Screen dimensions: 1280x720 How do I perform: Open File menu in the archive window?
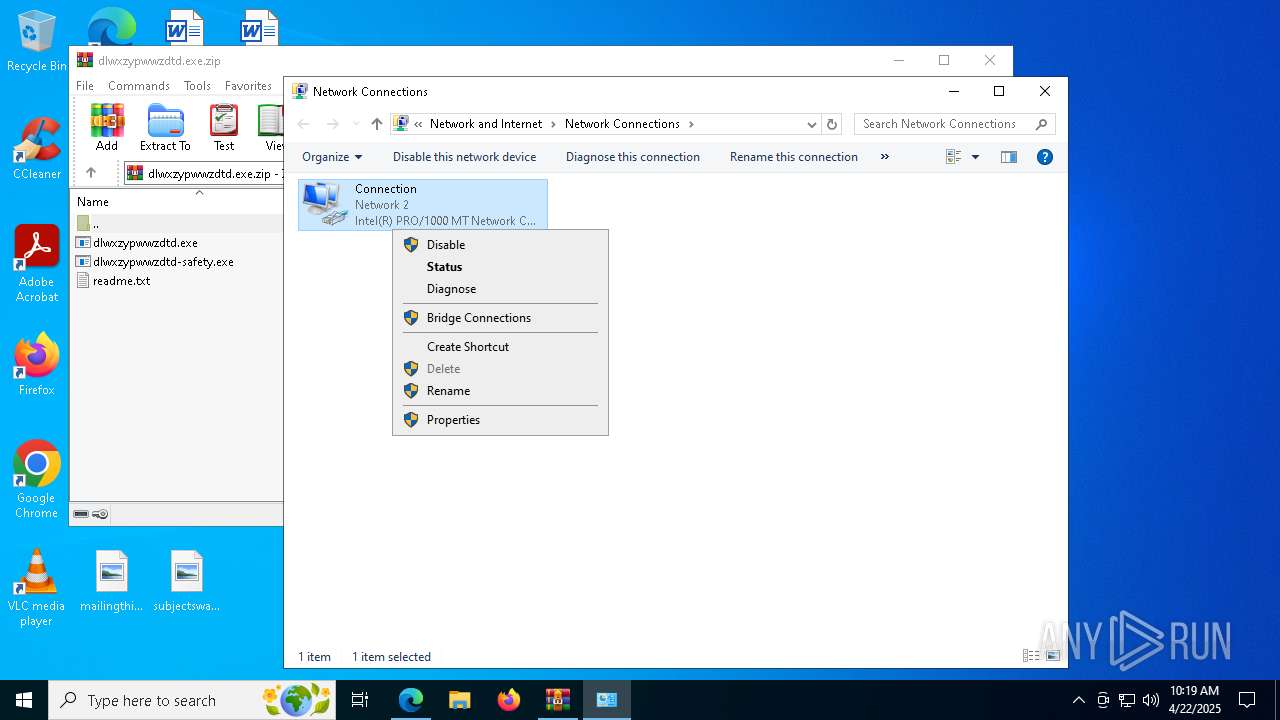point(85,86)
